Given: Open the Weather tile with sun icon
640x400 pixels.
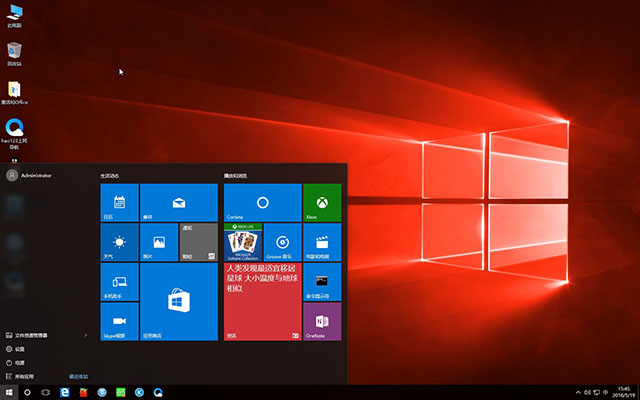Looking at the screenshot, I should point(119,242).
